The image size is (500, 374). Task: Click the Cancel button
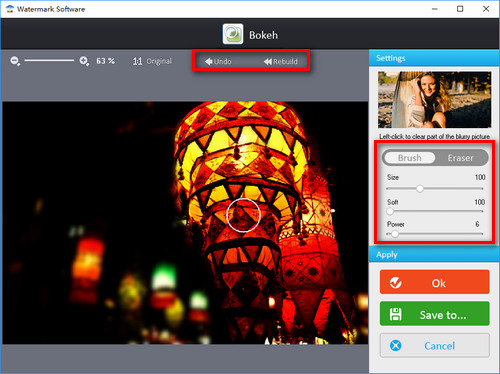pyautogui.click(x=435, y=346)
